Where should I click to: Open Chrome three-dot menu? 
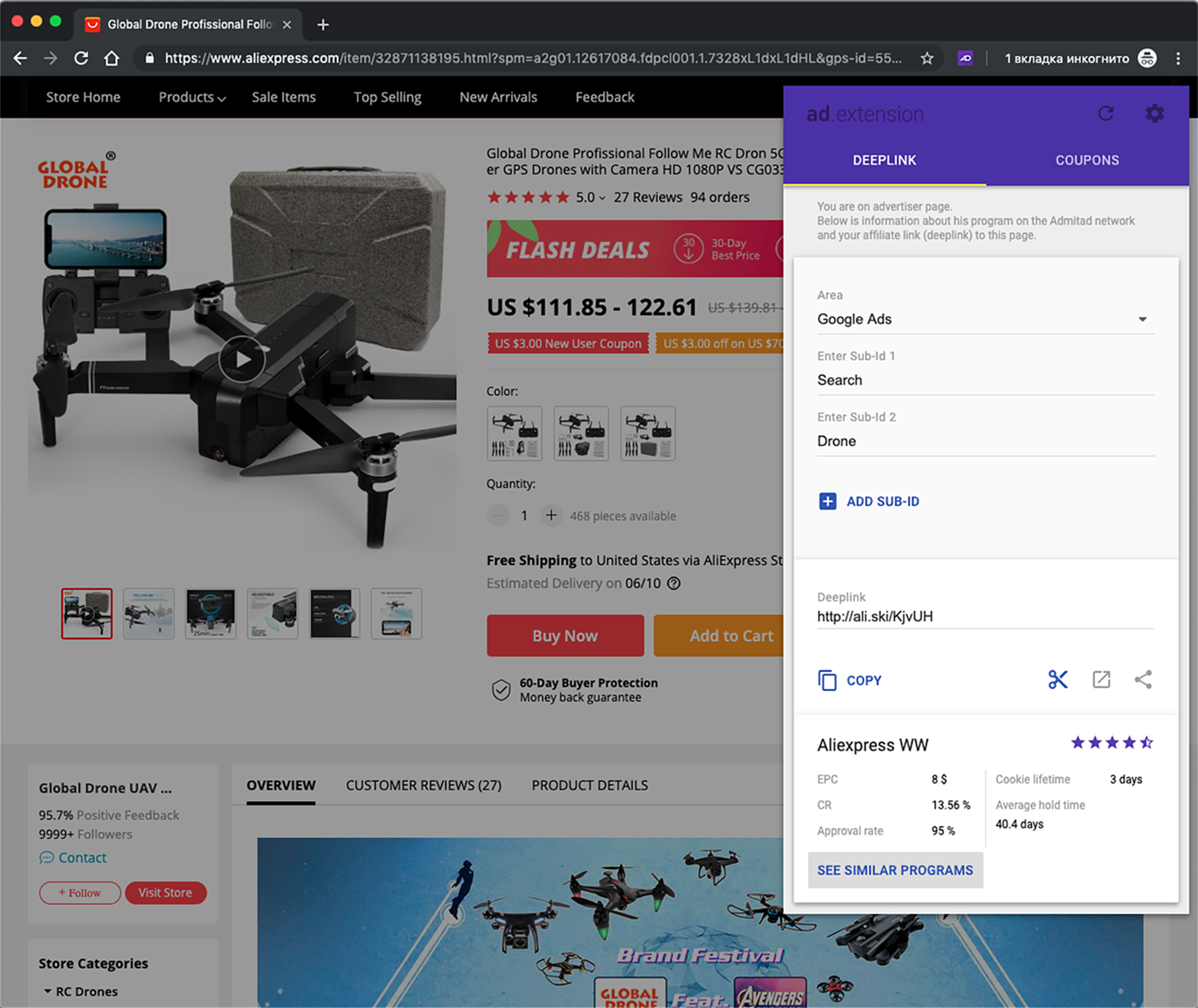click(x=1178, y=58)
